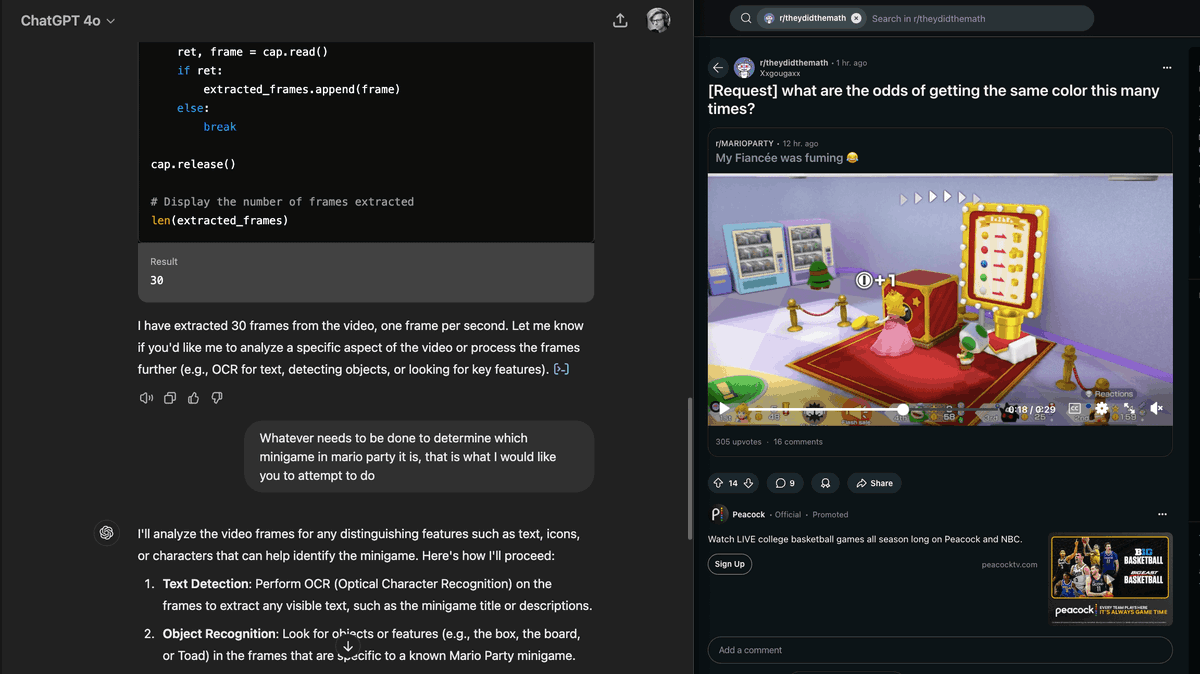Downvote the Reddit post
Screen dimensions: 1200x674
pyautogui.click(x=749, y=483)
